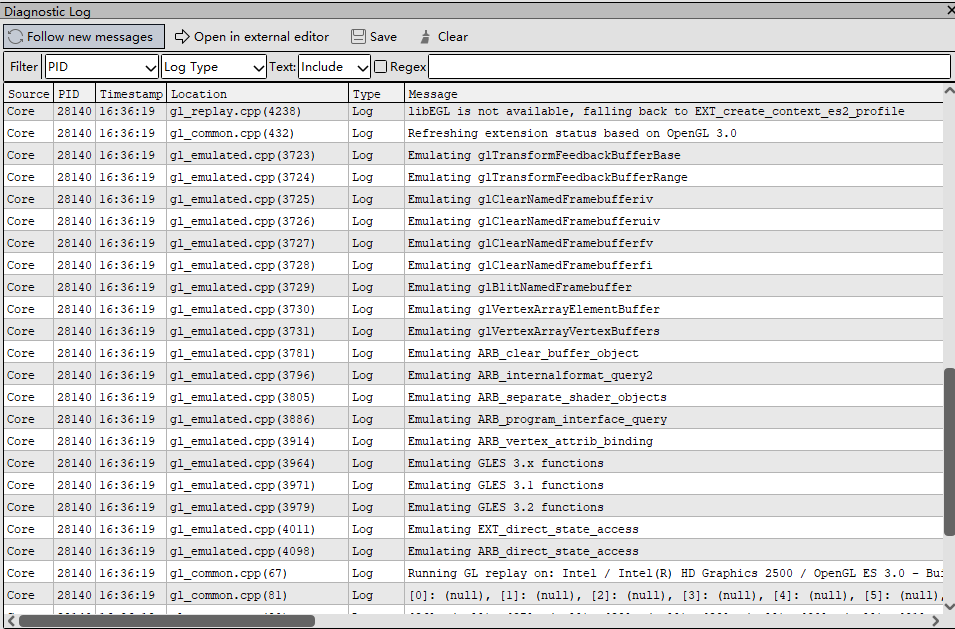
Task: Click location gl_common.cpp(81)
Action: click(x=228, y=595)
